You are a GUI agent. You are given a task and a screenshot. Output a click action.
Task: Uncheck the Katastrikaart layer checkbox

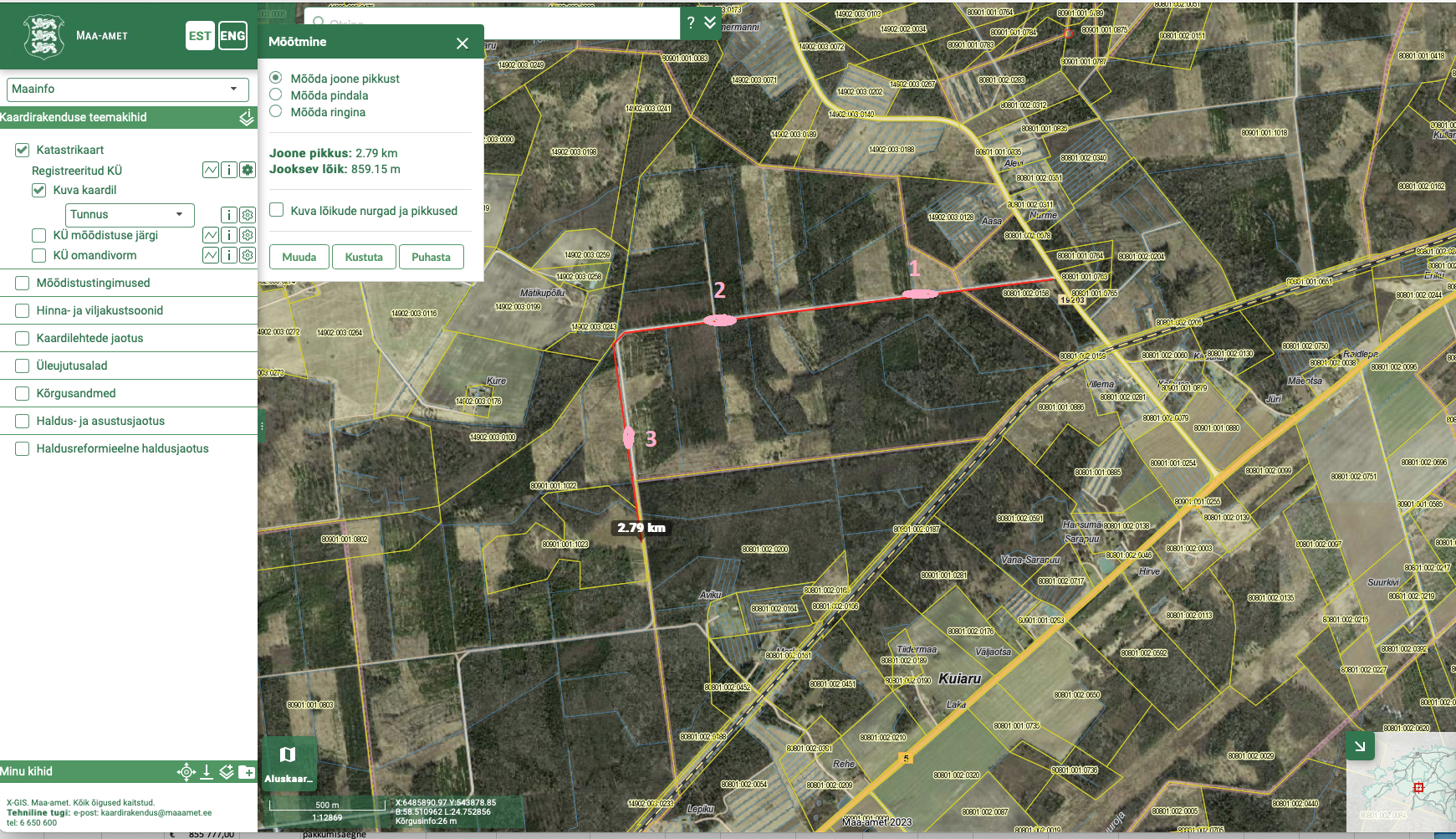pos(23,151)
